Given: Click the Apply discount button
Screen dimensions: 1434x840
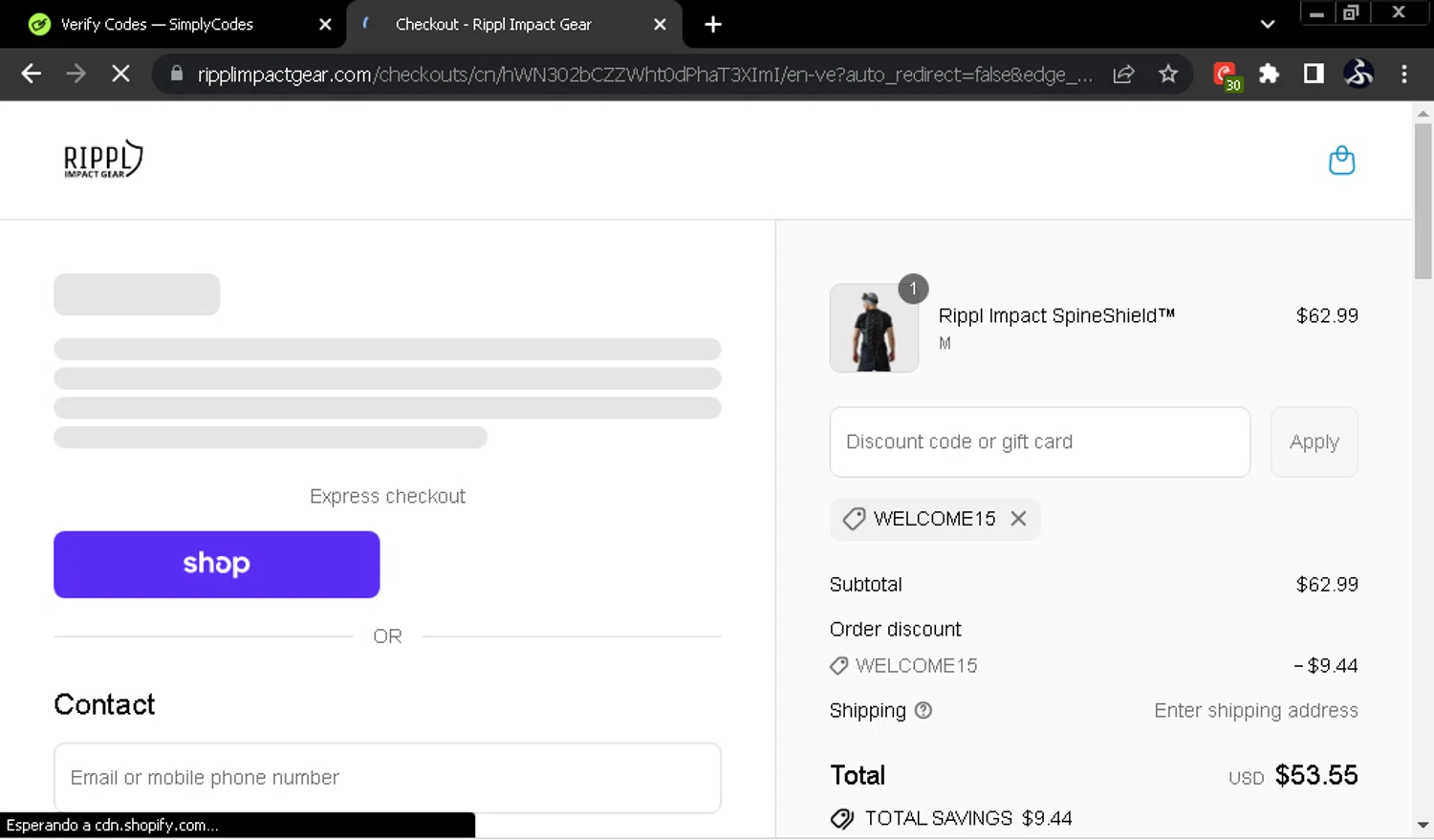Looking at the screenshot, I should click(1314, 442).
